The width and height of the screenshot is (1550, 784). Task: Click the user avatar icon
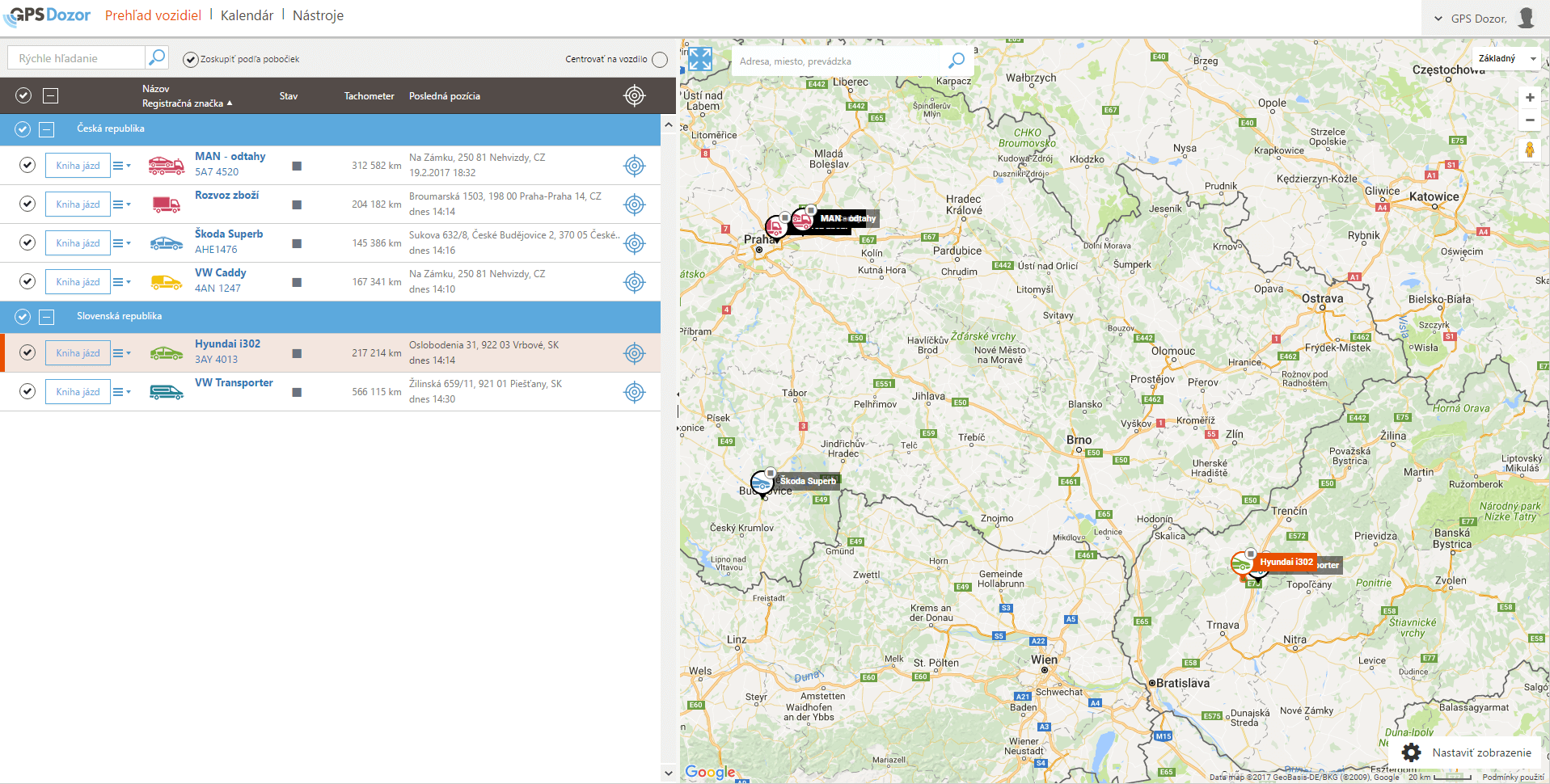[1526, 18]
